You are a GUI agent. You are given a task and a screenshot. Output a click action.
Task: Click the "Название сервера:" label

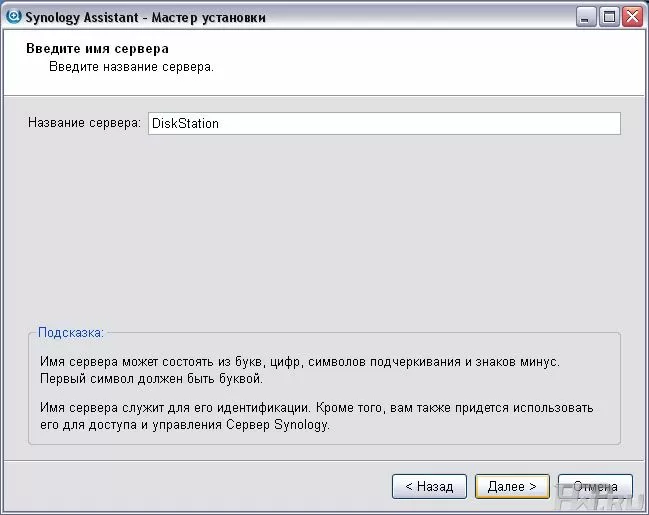pos(84,123)
